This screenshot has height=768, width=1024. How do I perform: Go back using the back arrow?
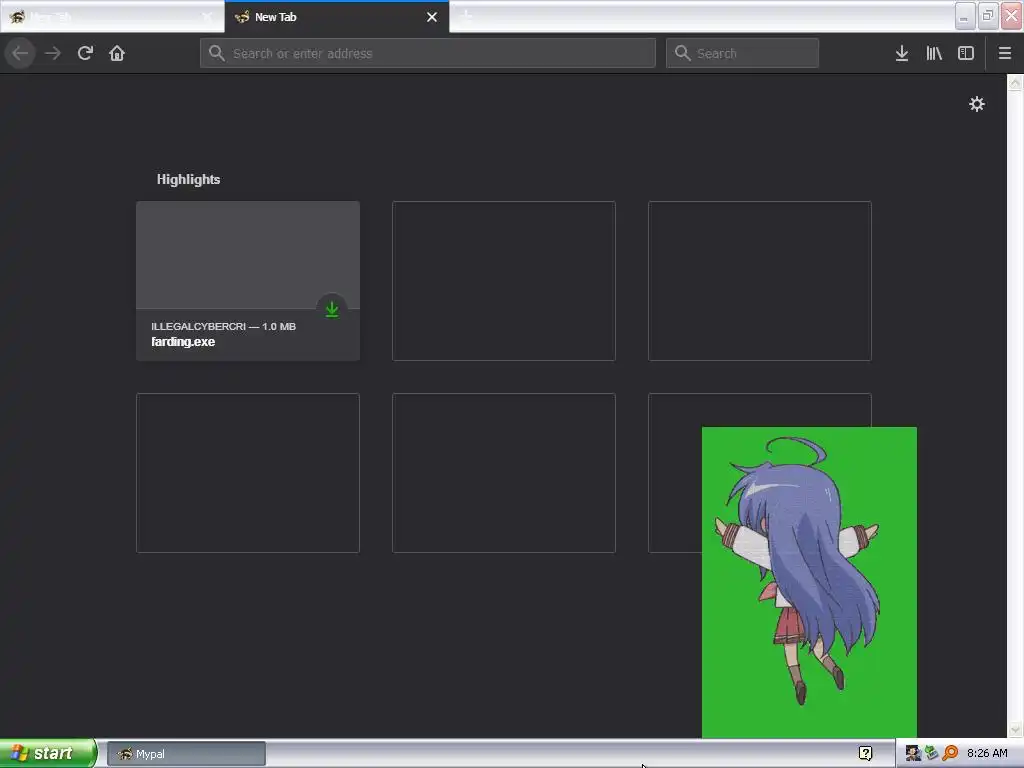[x=20, y=53]
